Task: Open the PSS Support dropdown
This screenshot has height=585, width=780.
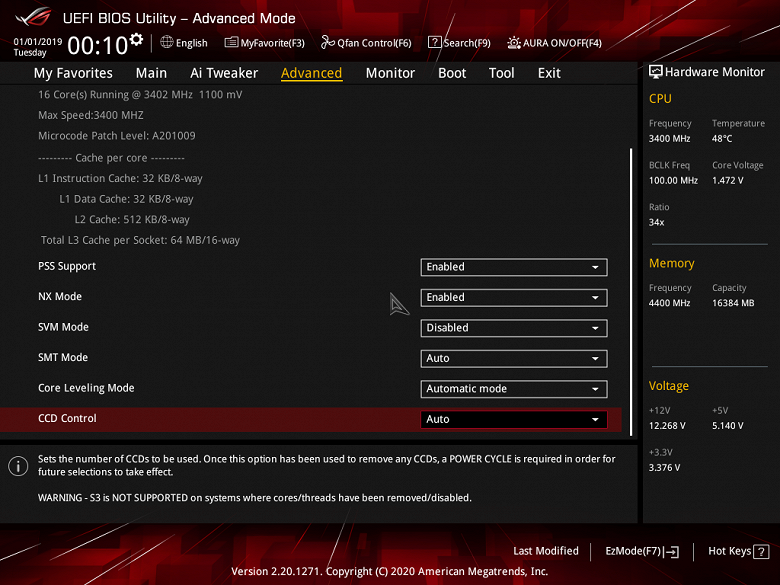Action: [x=514, y=267]
